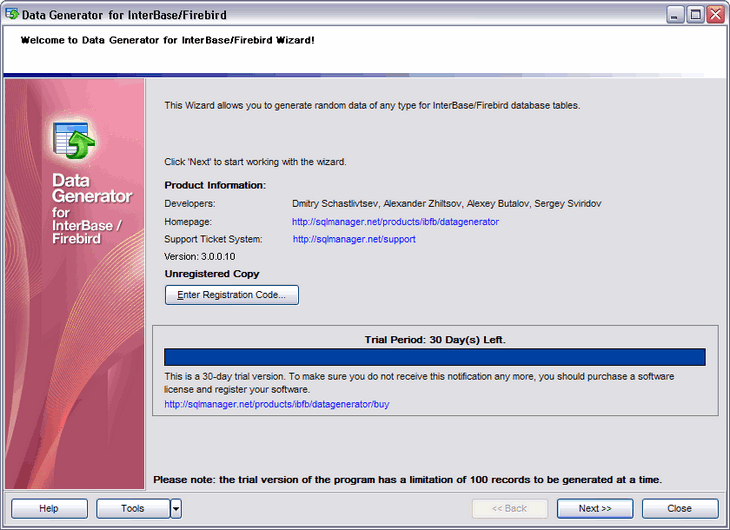Click "Click 'Next' to start working" text
Viewport: 730px width, 530px height.
tap(255, 162)
